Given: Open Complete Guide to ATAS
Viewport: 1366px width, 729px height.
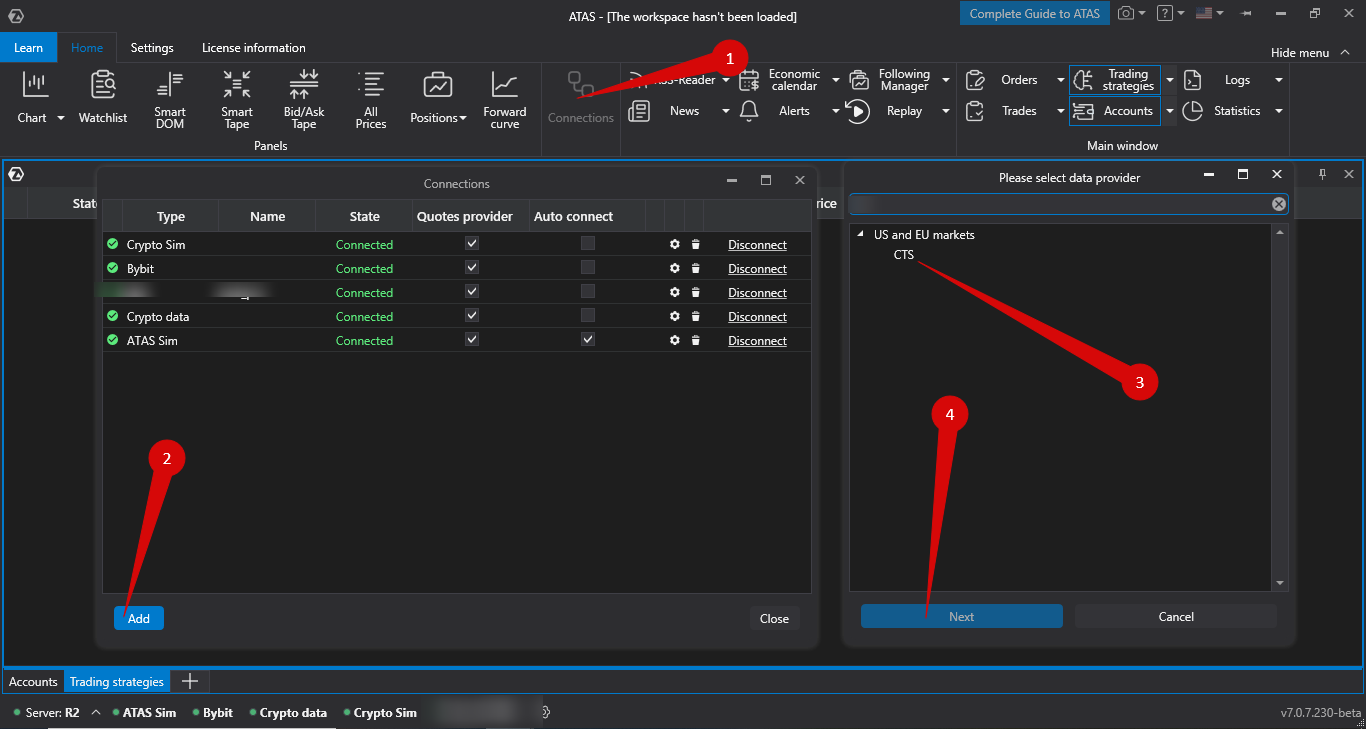Looking at the screenshot, I should 1034,14.
